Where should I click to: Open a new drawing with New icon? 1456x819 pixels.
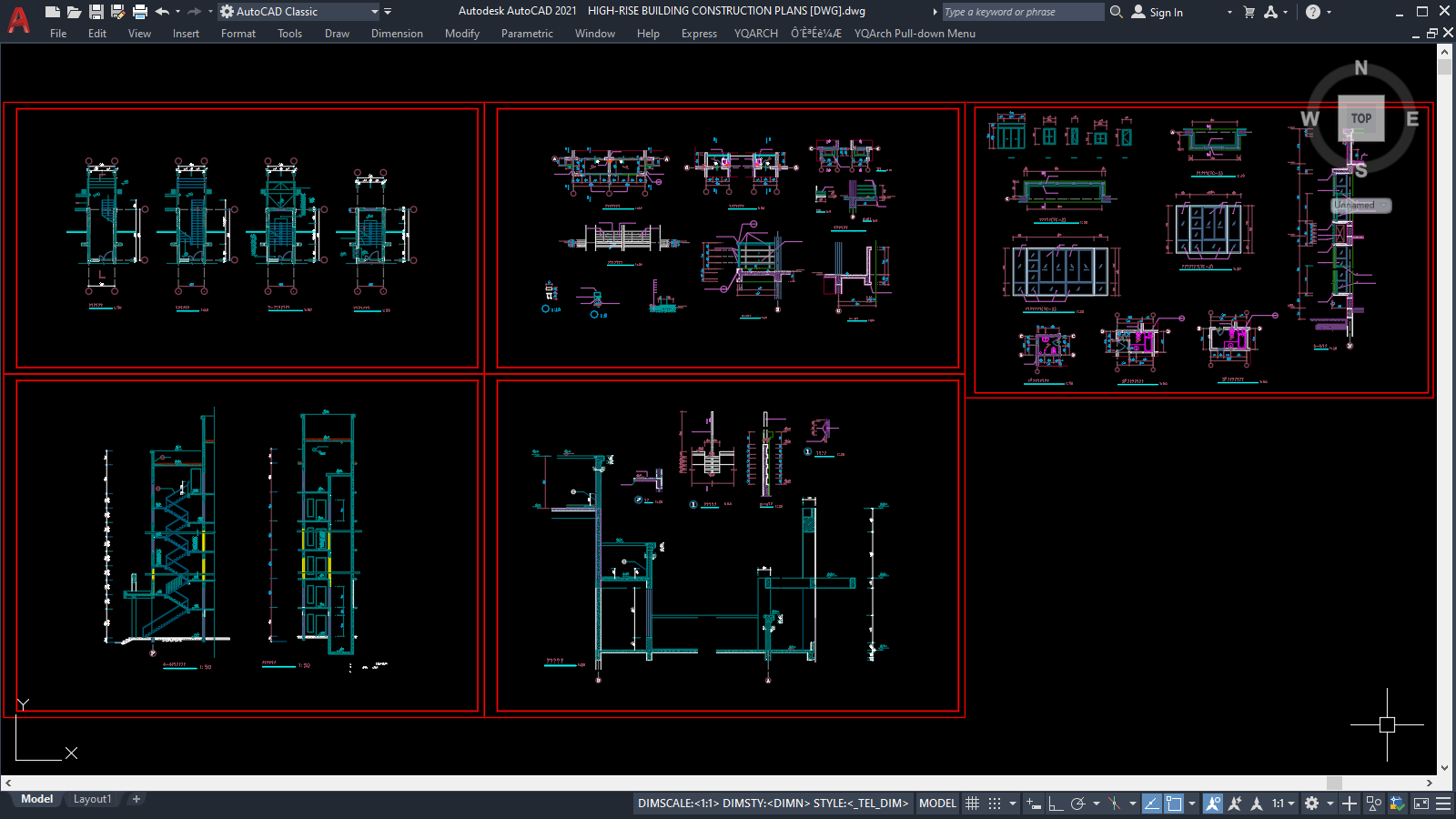tap(52, 10)
